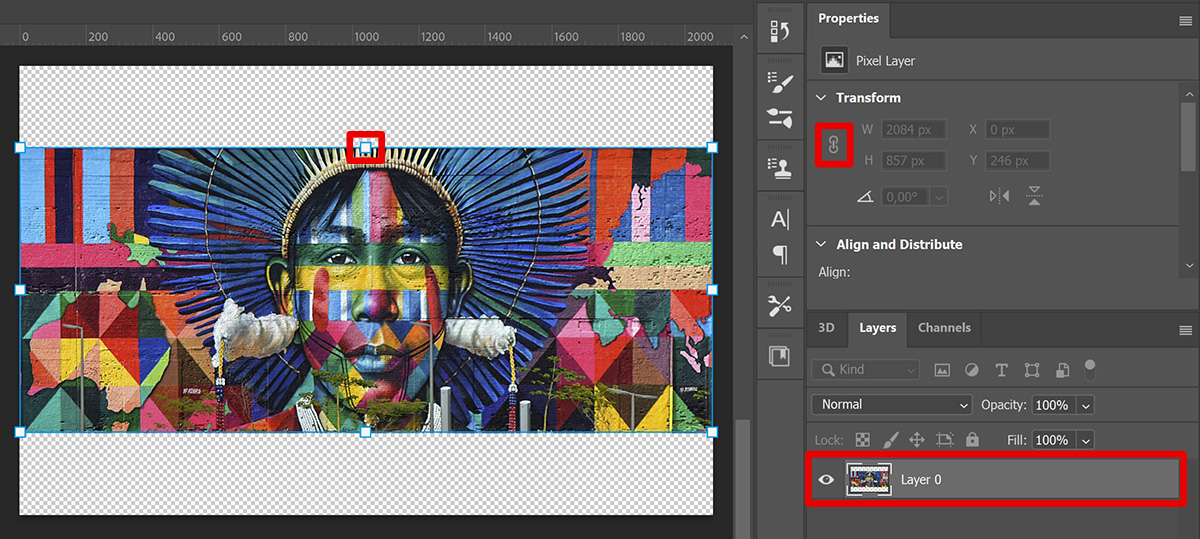Lock transparent pixels

(863, 439)
